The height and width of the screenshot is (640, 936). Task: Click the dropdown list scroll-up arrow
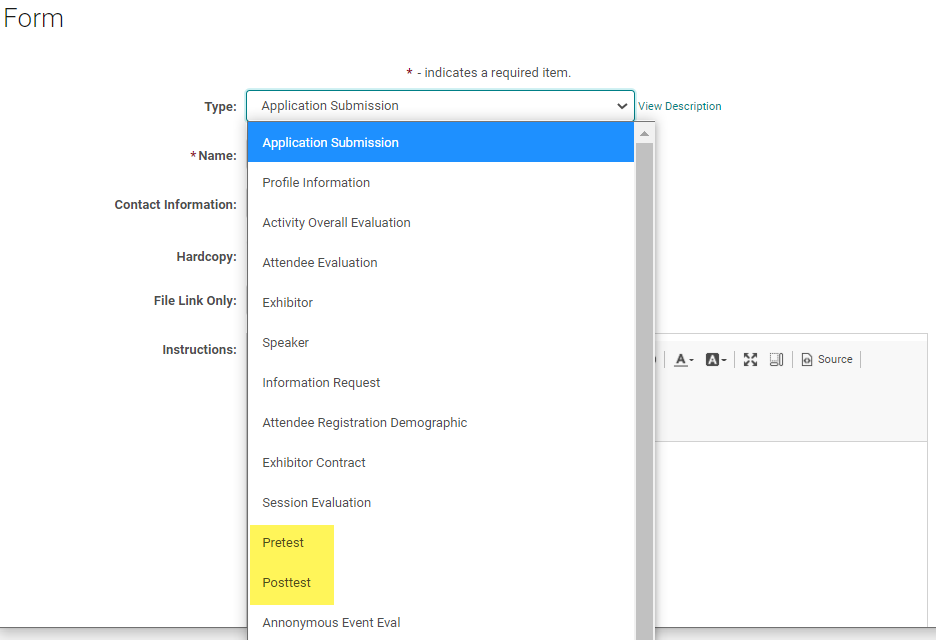tap(644, 133)
